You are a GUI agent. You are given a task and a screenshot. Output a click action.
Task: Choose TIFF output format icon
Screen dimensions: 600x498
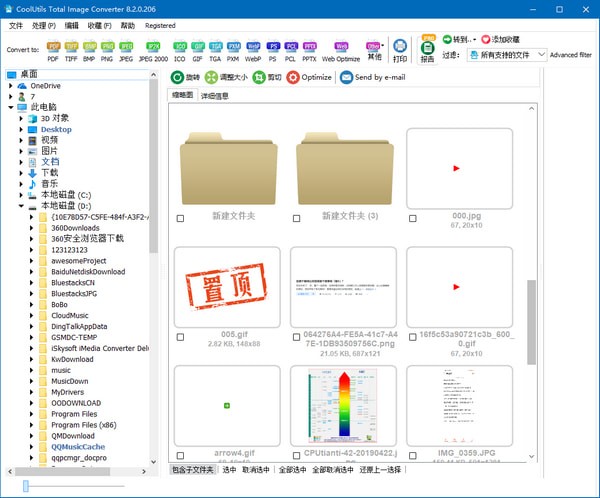point(71,48)
